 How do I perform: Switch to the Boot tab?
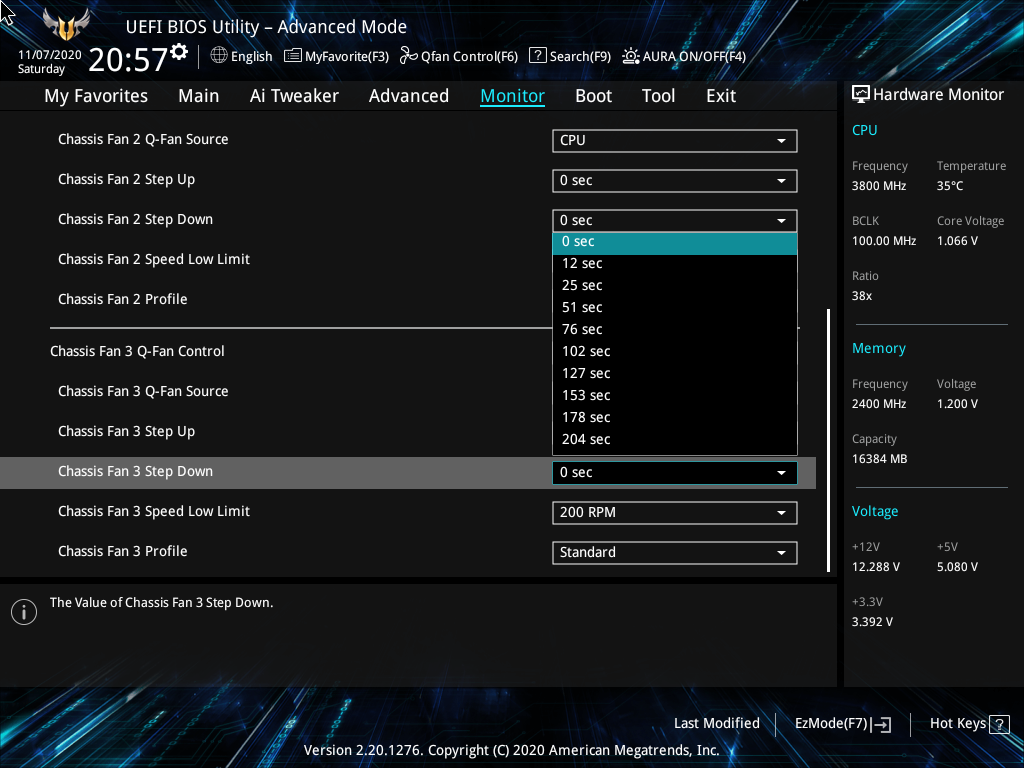coord(594,96)
